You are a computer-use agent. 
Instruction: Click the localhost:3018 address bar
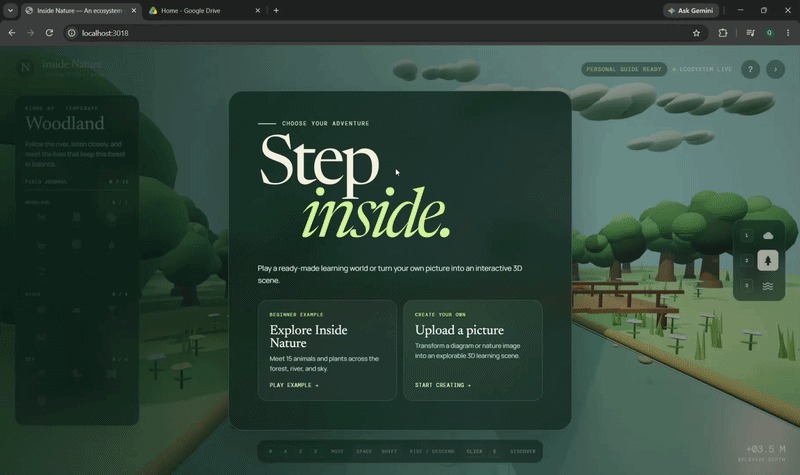tap(386, 33)
